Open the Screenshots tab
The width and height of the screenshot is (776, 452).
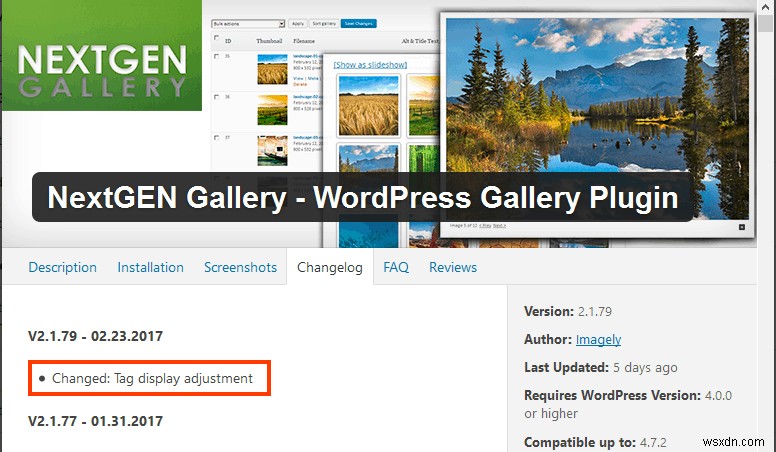[x=241, y=267]
